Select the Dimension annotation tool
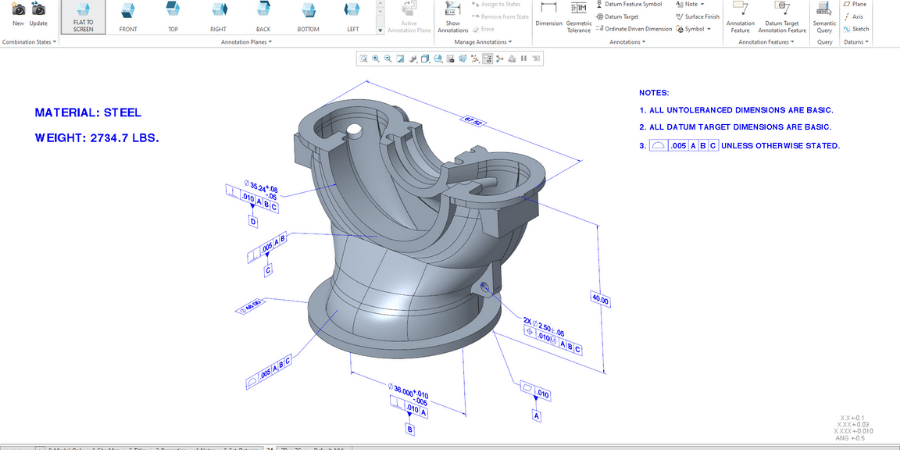Image resolution: width=900 pixels, height=450 pixels. [548, 14]
